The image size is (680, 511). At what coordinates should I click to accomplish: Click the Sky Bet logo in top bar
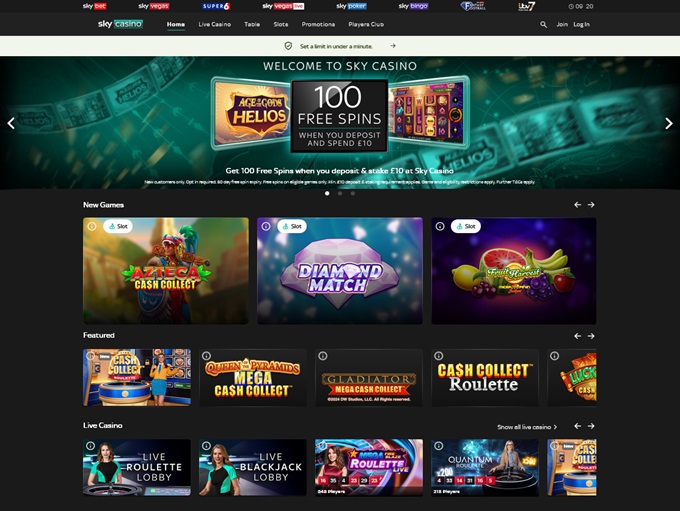(x=94, y=6)
